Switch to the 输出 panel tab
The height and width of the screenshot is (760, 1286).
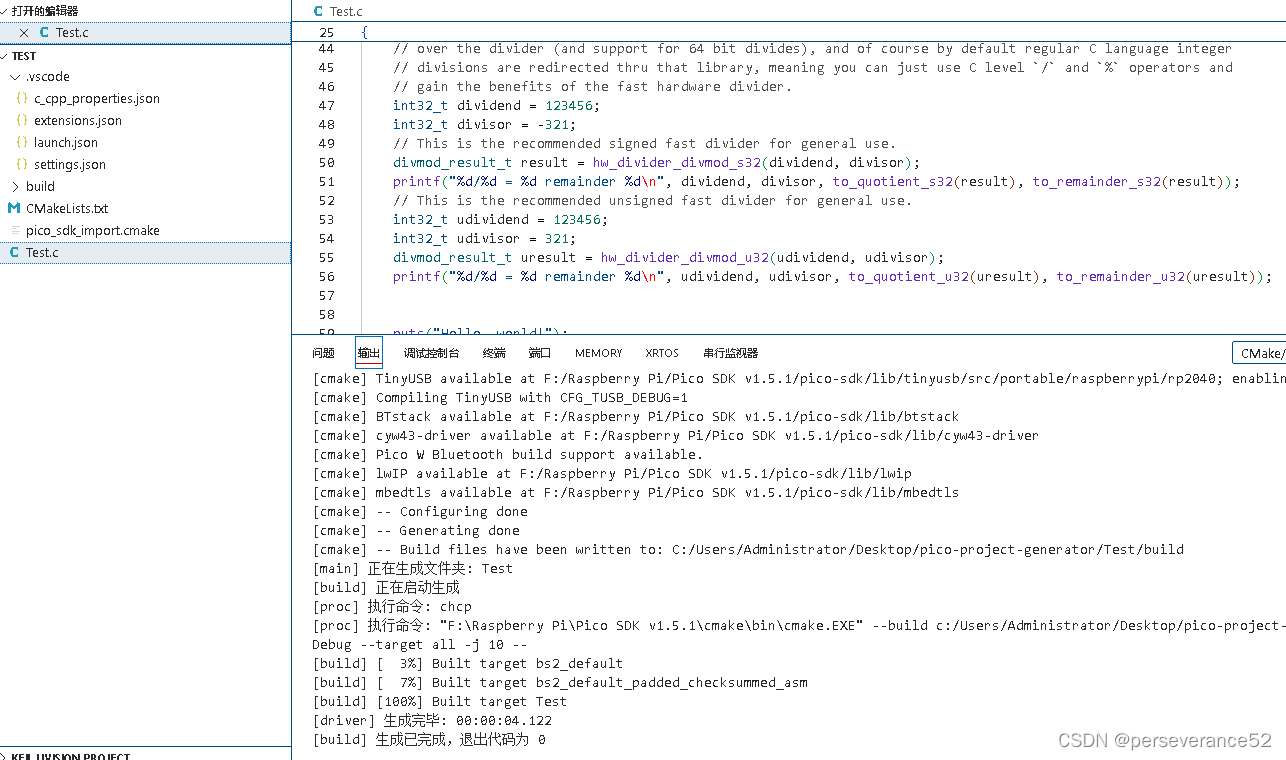[x=369, y=353]
